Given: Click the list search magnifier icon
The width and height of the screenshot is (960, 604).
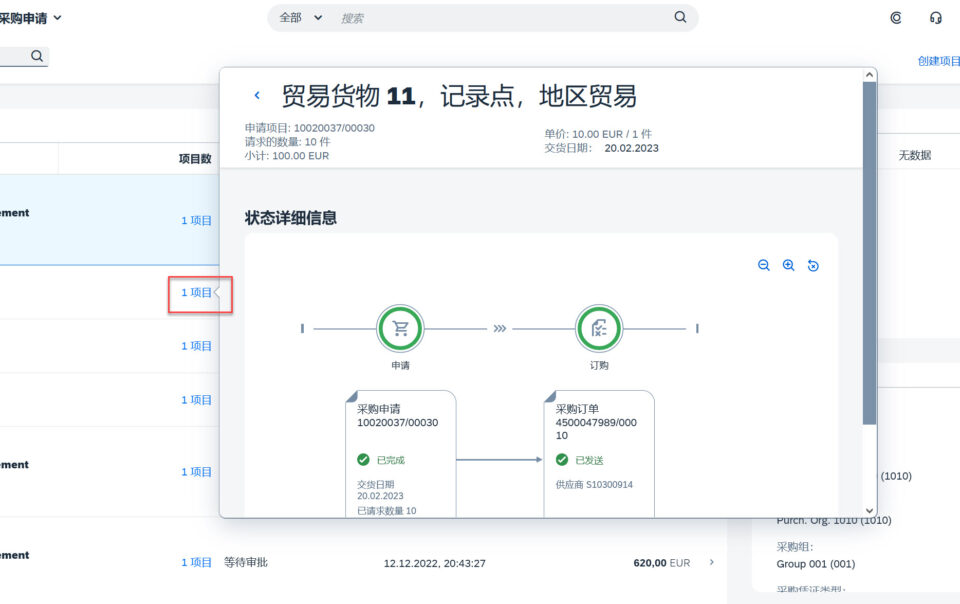Looking at the screenshot, I should pos(37,56).
